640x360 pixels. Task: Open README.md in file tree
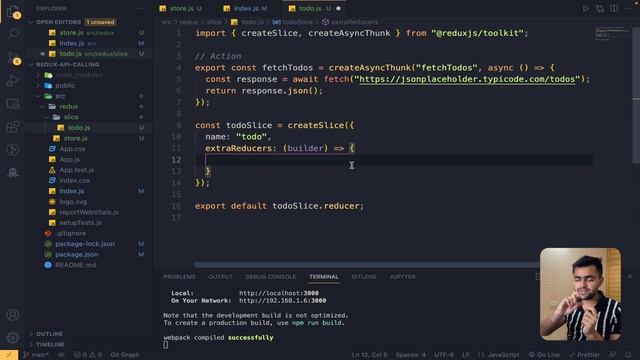point(76,265)
